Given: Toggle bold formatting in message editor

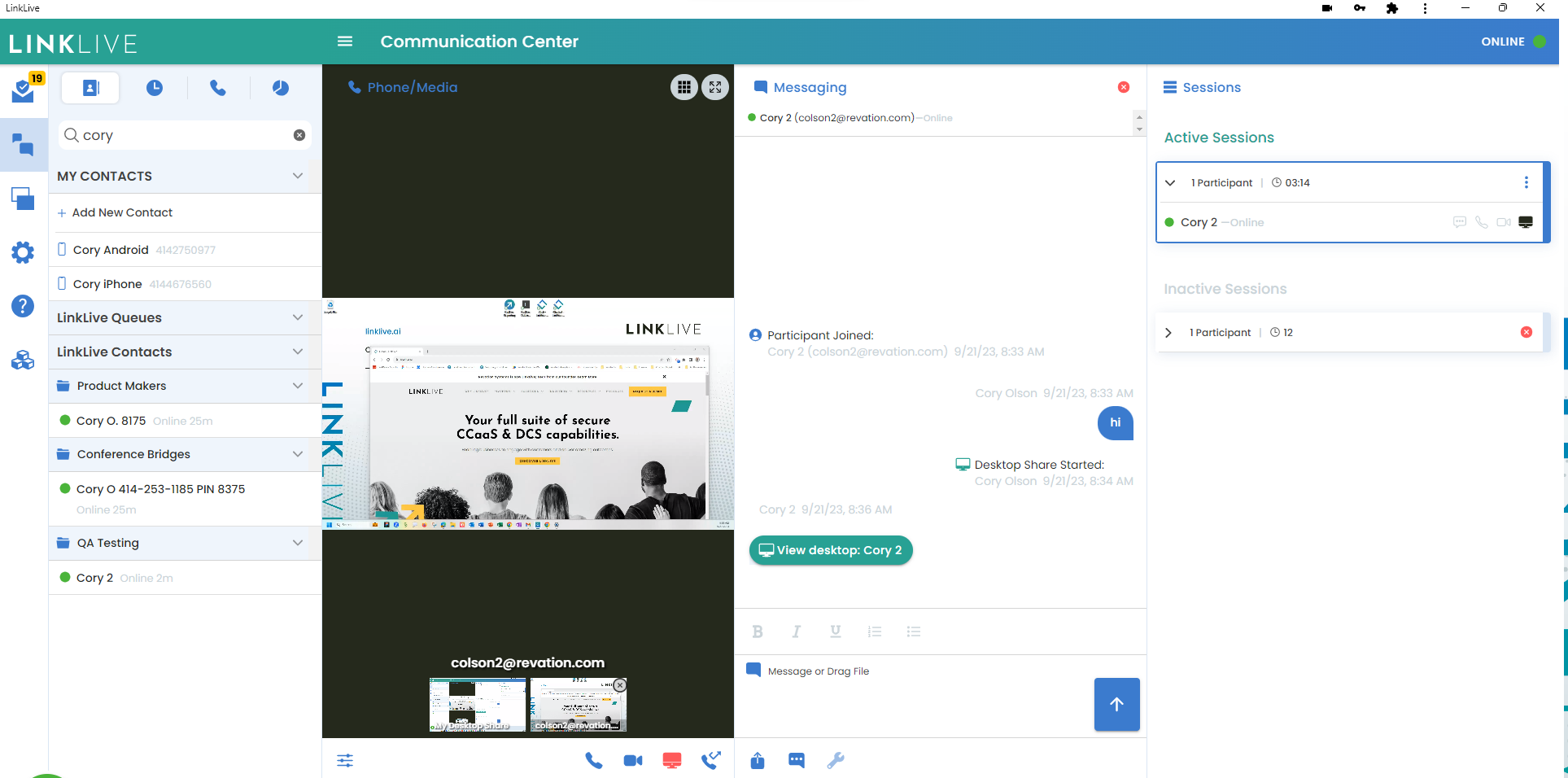Looking at the screenshot, I should (x=758, y=632).
